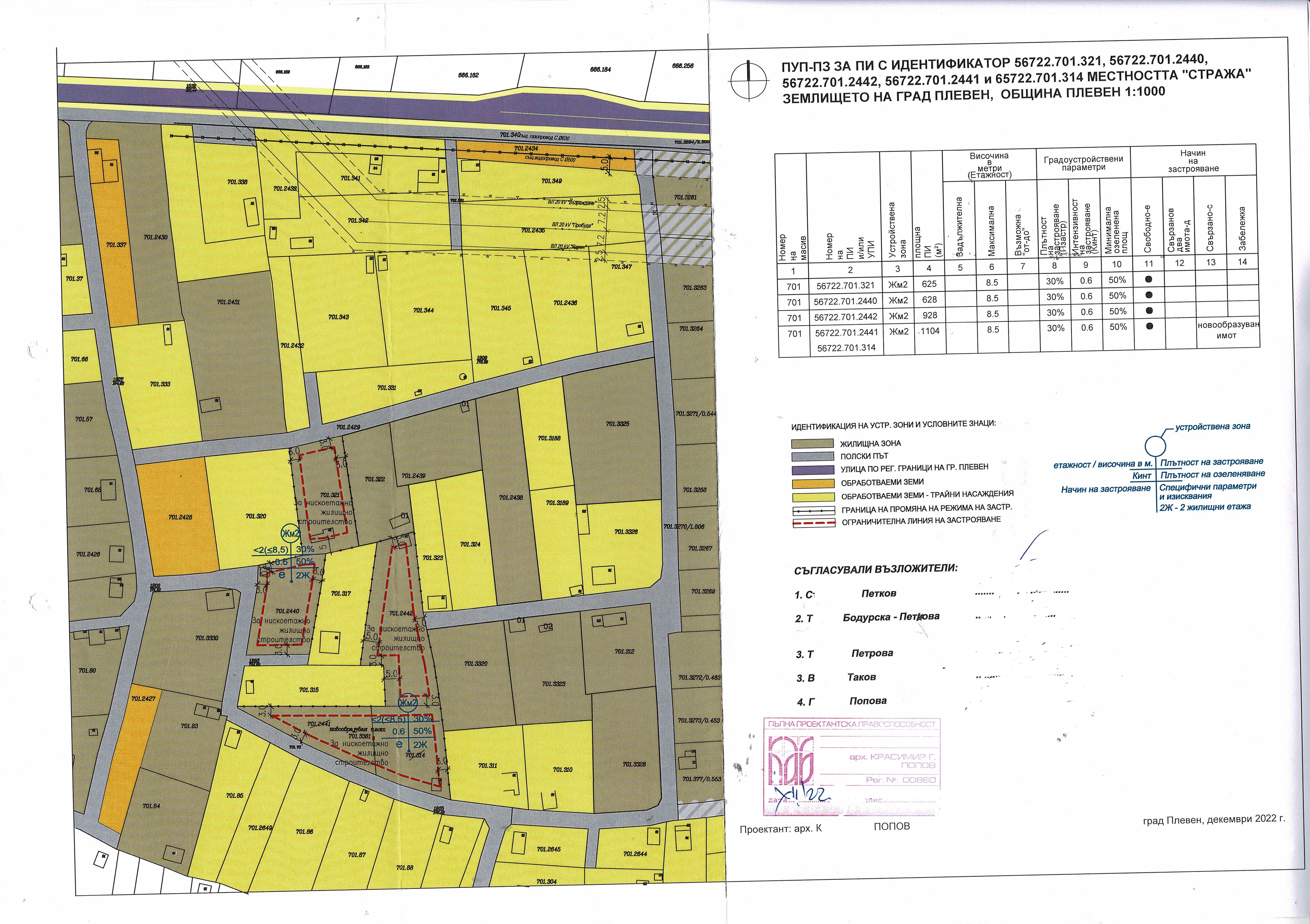The image size is (1310, 924).
Task: Click map parcel label 701.3320
Action: (x=476, y=663)
